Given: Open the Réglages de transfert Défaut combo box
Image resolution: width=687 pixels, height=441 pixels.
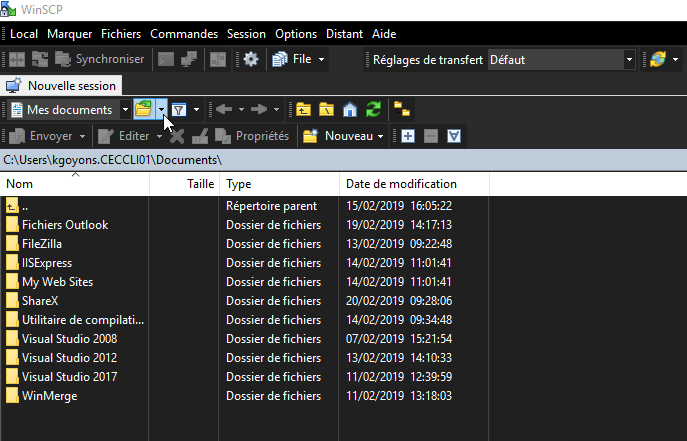Looking at the screenshot, I should point(560,59).
